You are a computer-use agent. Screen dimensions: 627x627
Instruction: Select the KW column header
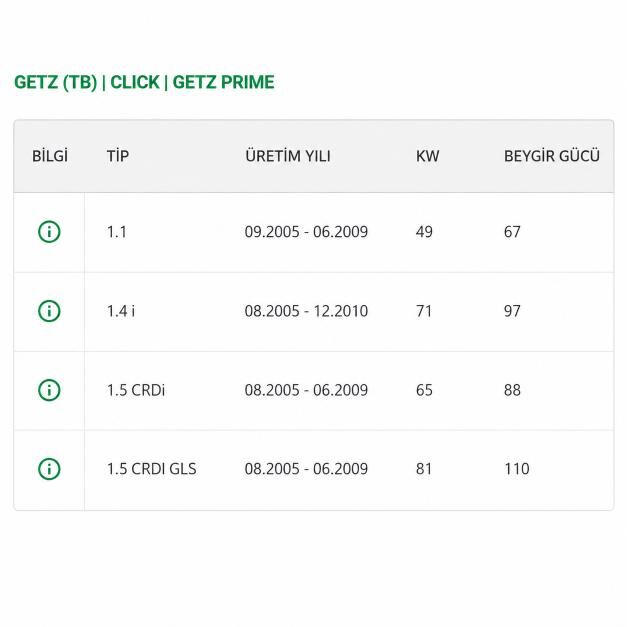tap(427, 156)
